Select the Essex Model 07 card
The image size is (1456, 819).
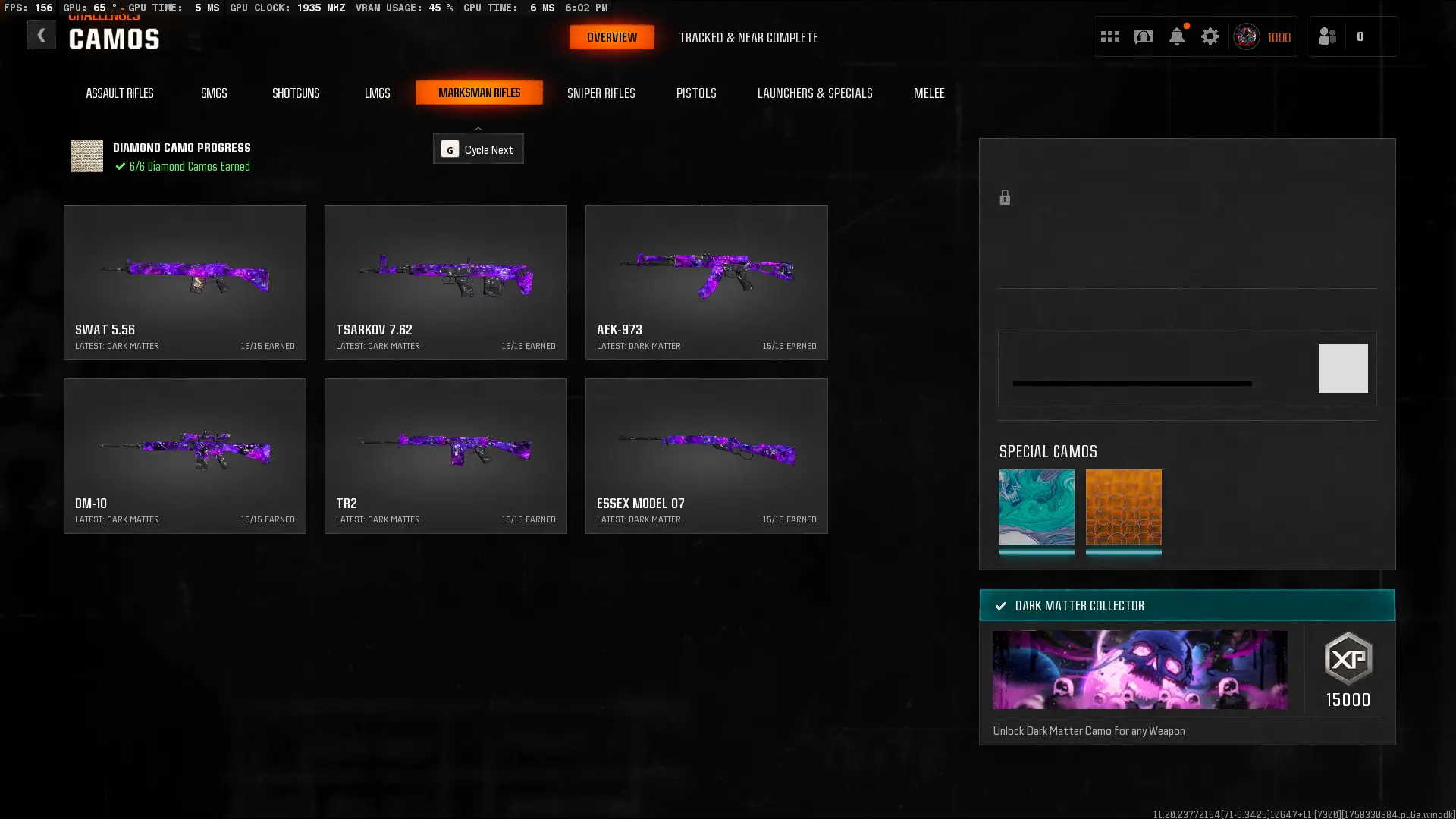coord(706,456)
